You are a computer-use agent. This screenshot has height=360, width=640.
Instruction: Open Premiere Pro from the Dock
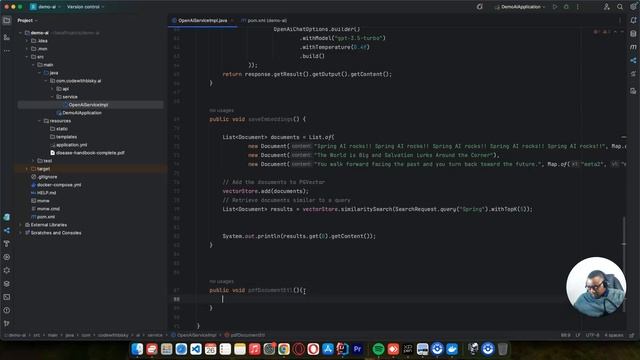(358, 349)
